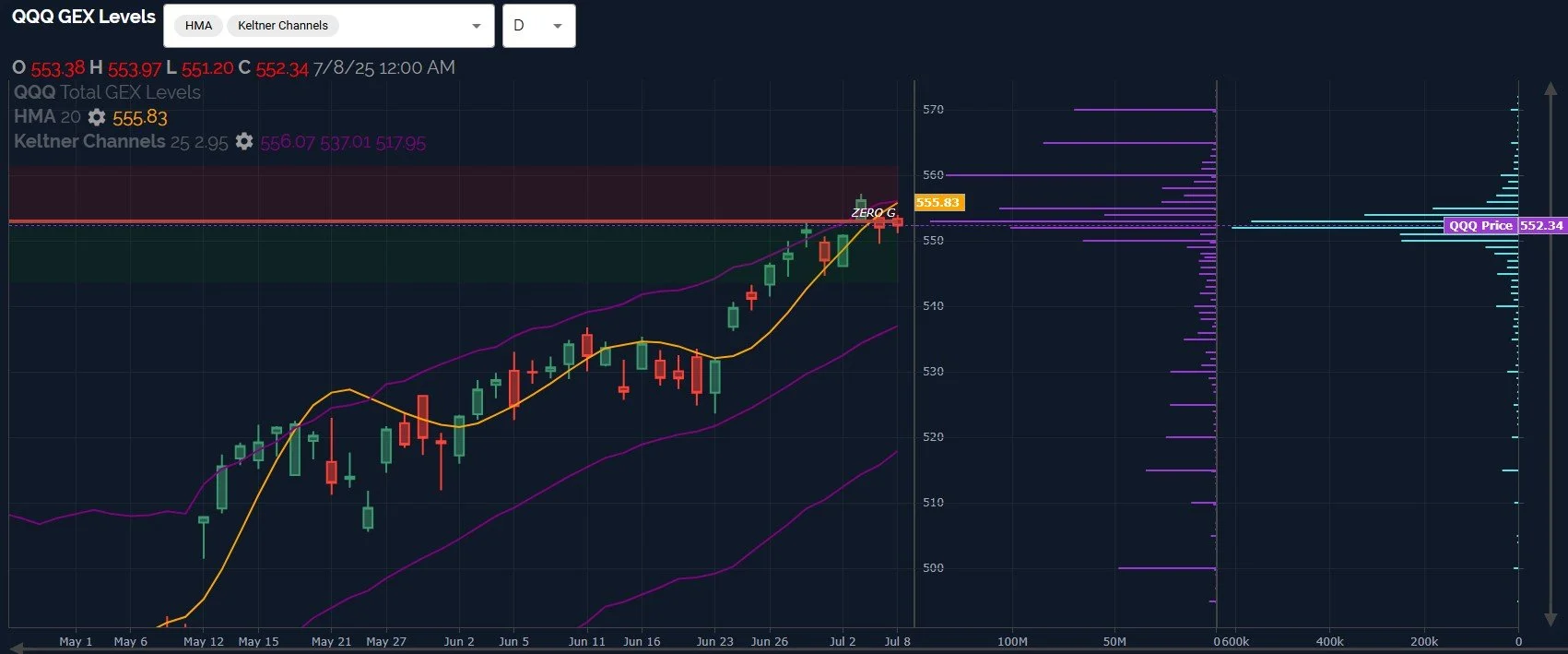
Task: Click the 540 price axis label
Action: 933,306
